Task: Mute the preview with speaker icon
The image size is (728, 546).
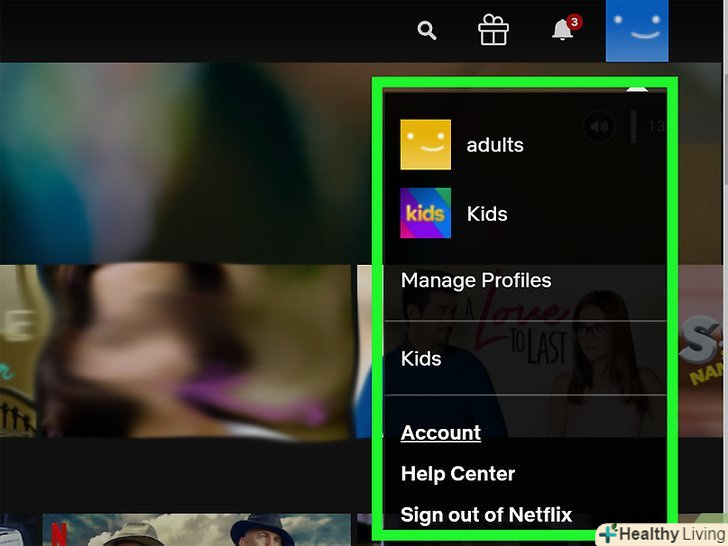Action: point(599,126)
